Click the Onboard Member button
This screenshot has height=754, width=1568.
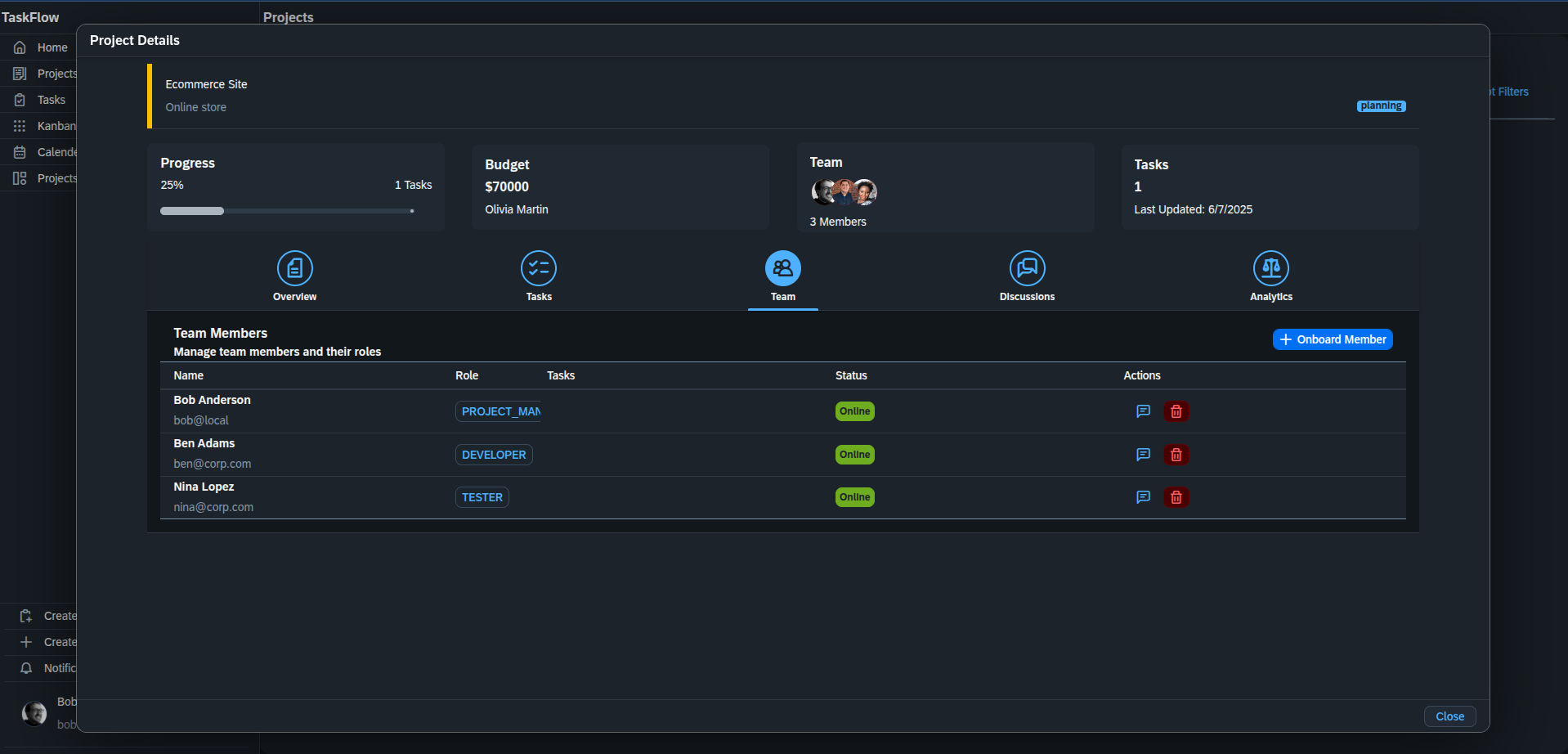coord(1333,339)
